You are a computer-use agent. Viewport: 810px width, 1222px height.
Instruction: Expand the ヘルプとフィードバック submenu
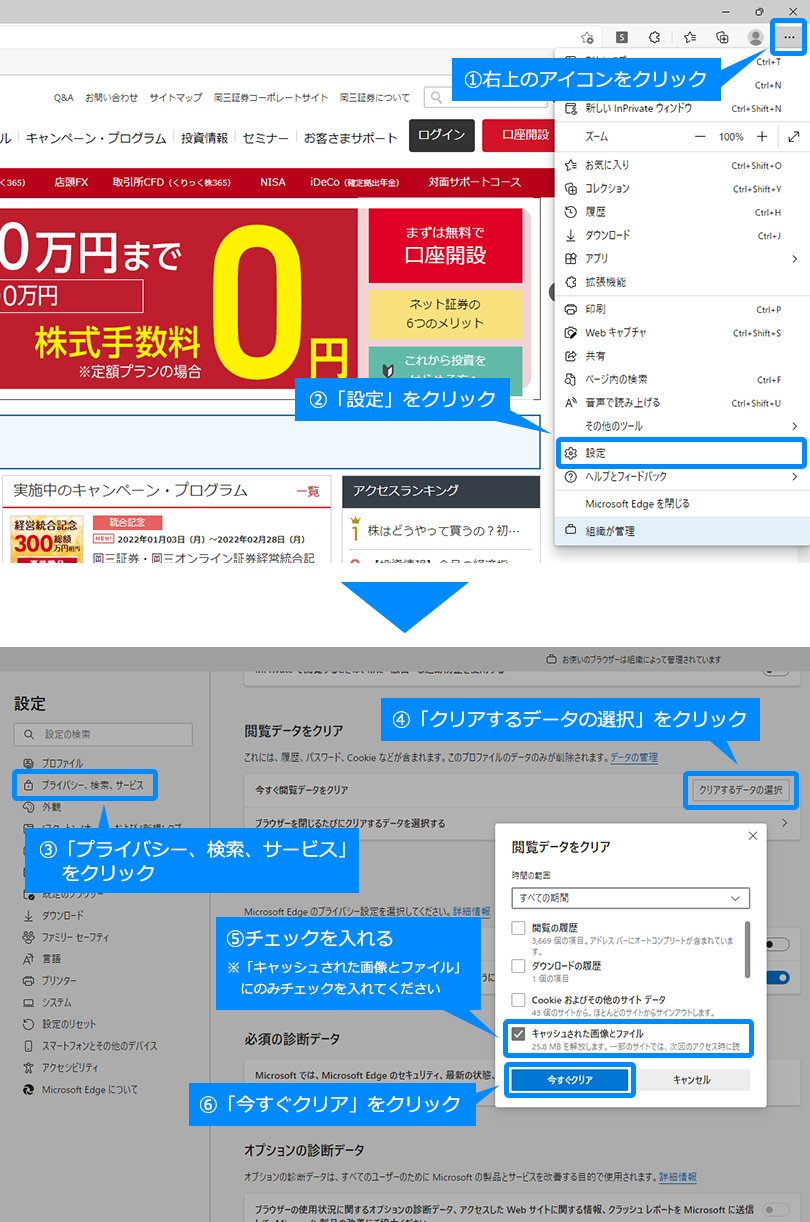[x=682, y=476]
